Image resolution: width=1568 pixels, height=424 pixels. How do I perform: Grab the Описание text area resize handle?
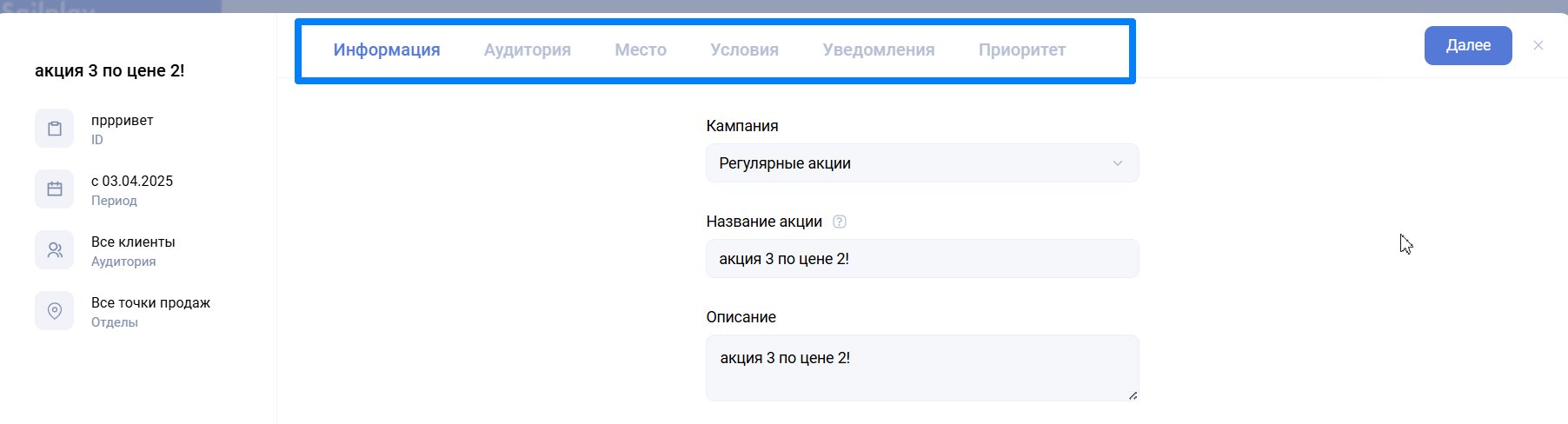point(1132,395)
